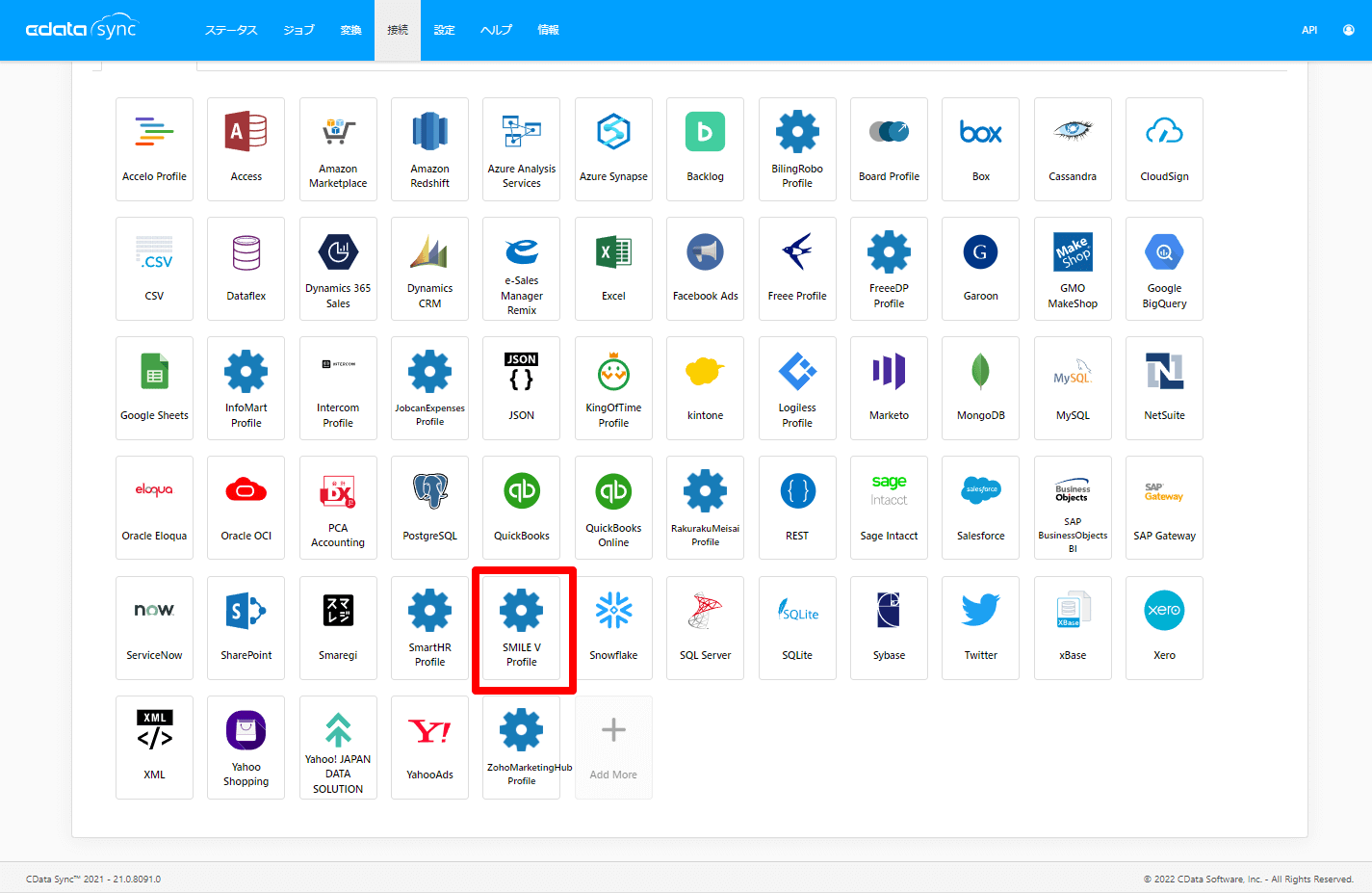Select the Twitter connector
Viewport: 1372px width, 893px height.
[980, 628]
